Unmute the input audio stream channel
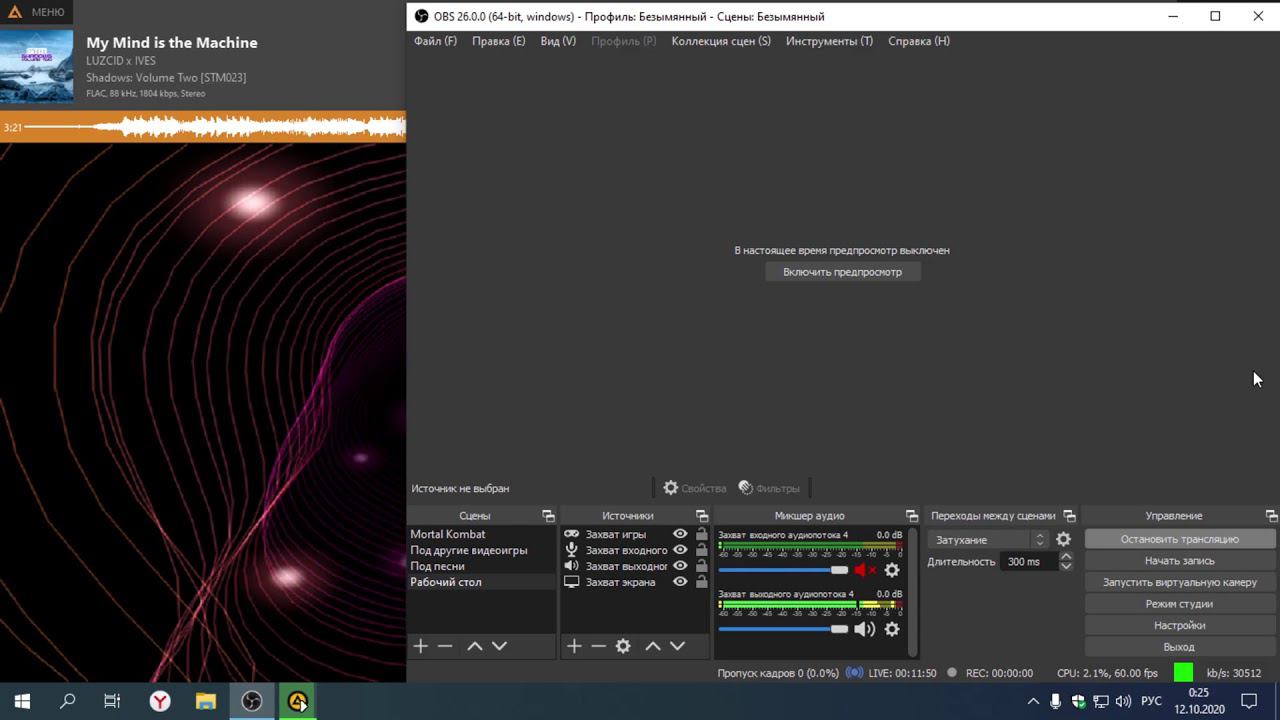 865,570
